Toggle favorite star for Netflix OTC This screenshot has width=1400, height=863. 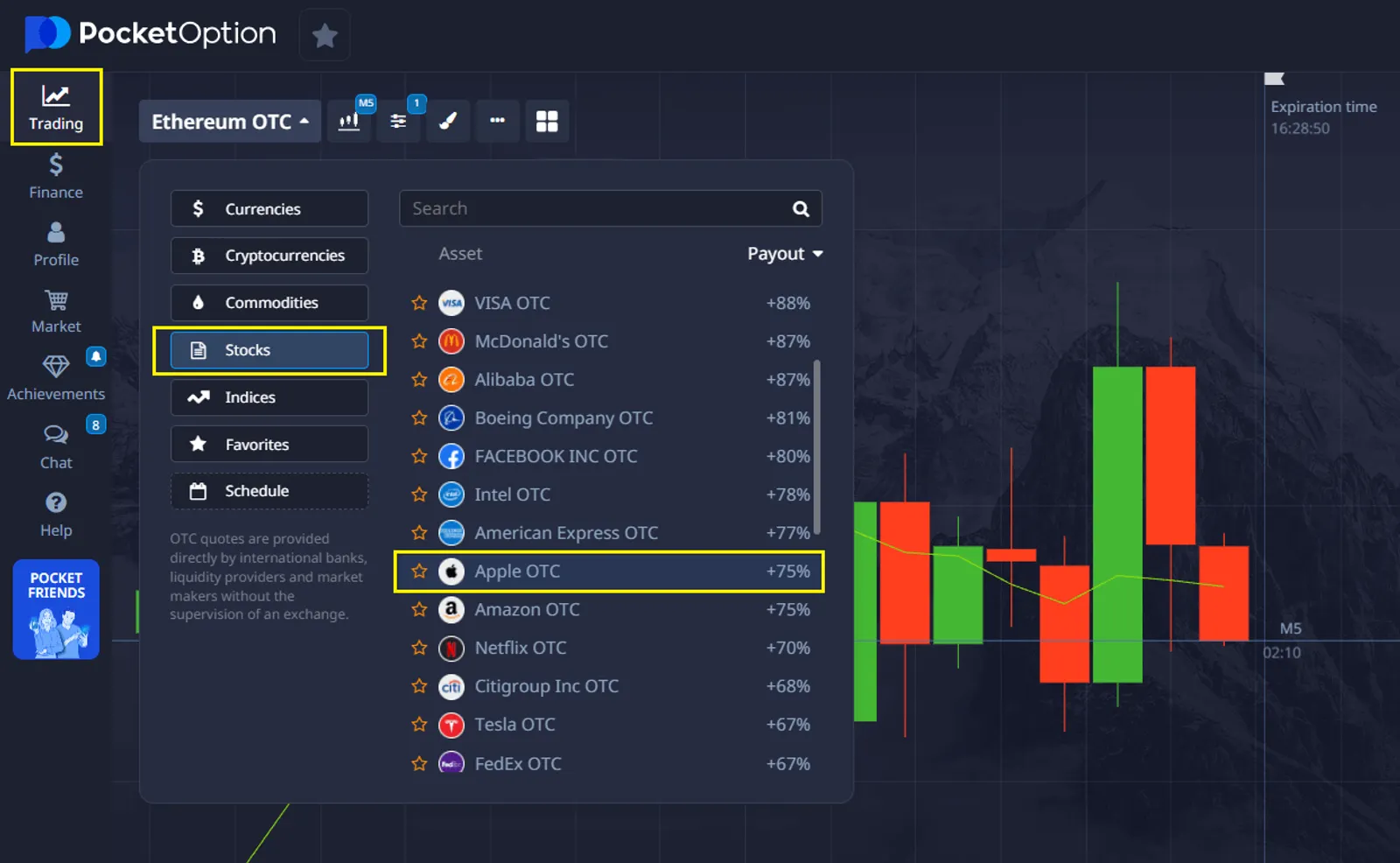click(x=419, y=649)
